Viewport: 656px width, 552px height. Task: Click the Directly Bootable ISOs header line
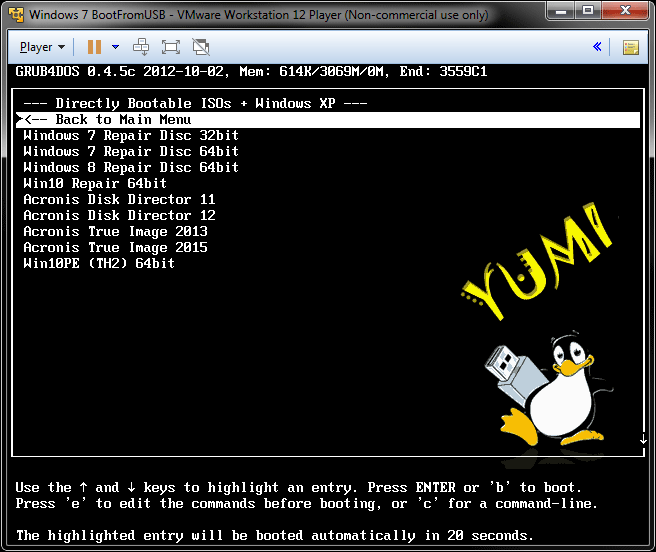coord(195,103)
